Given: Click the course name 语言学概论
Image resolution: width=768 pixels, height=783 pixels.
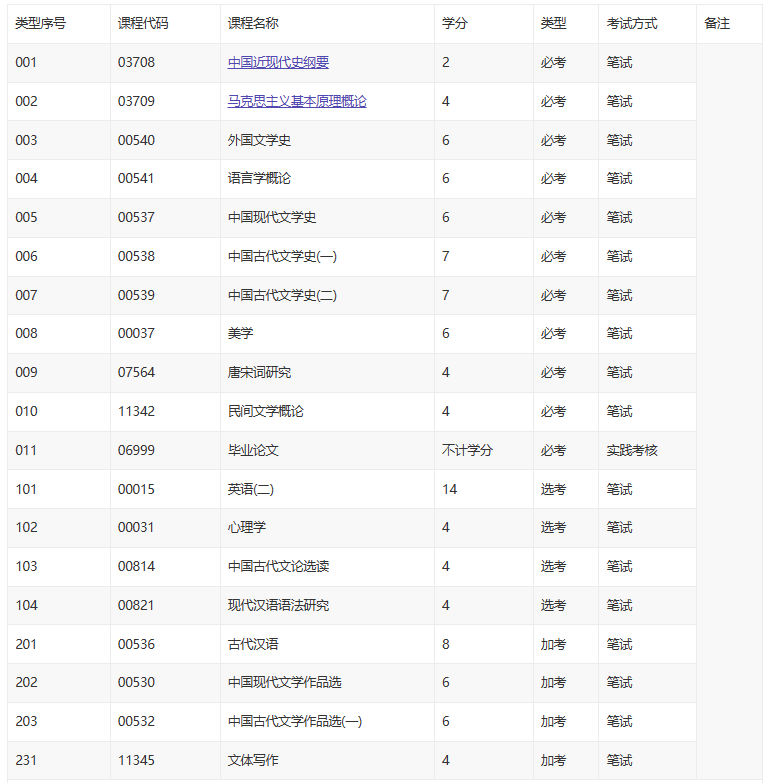Looking at the screenshot, I should (x=259, y=178).
